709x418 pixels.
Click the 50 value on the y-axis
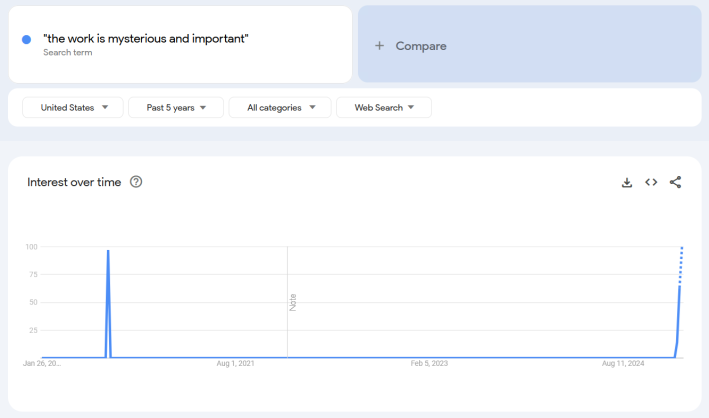click(x=33, y=302)
